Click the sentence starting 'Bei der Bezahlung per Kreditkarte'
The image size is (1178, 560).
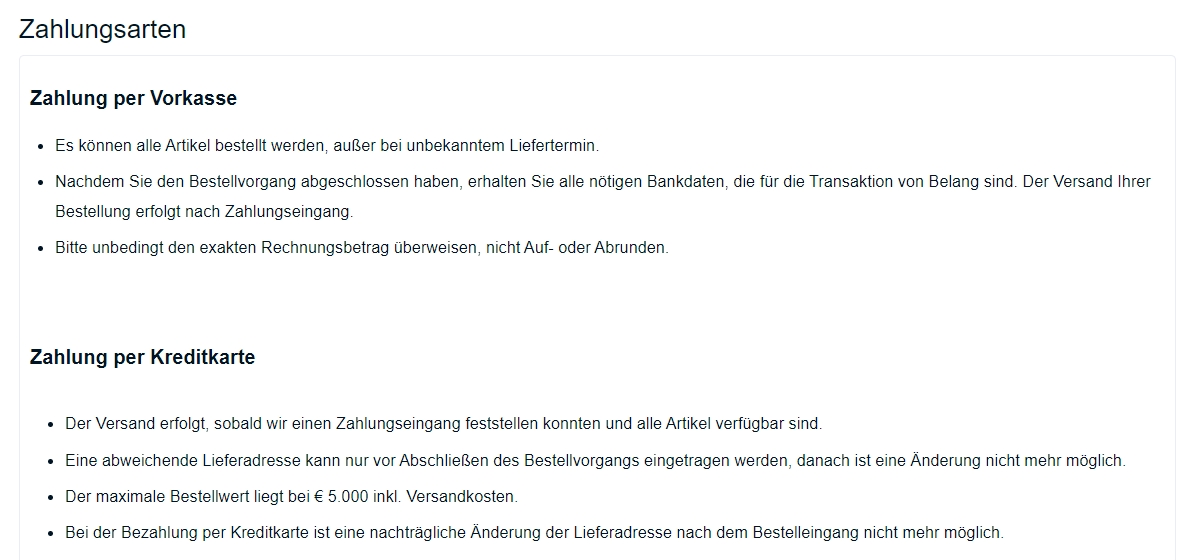[x=534, y=533]
